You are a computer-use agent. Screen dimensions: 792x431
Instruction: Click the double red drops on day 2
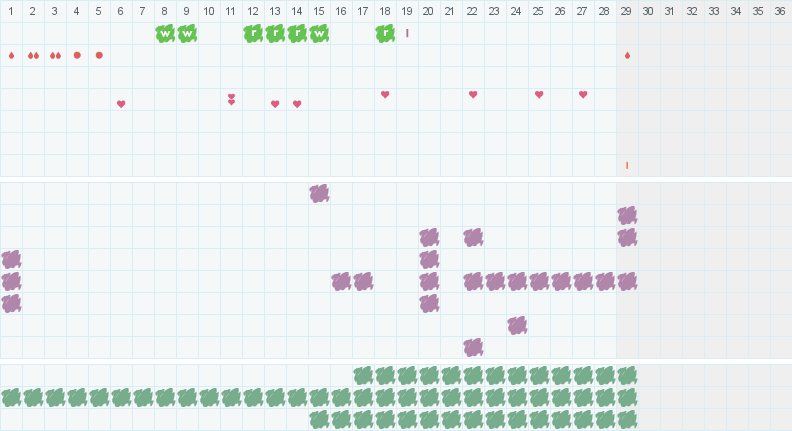[33, 56]
